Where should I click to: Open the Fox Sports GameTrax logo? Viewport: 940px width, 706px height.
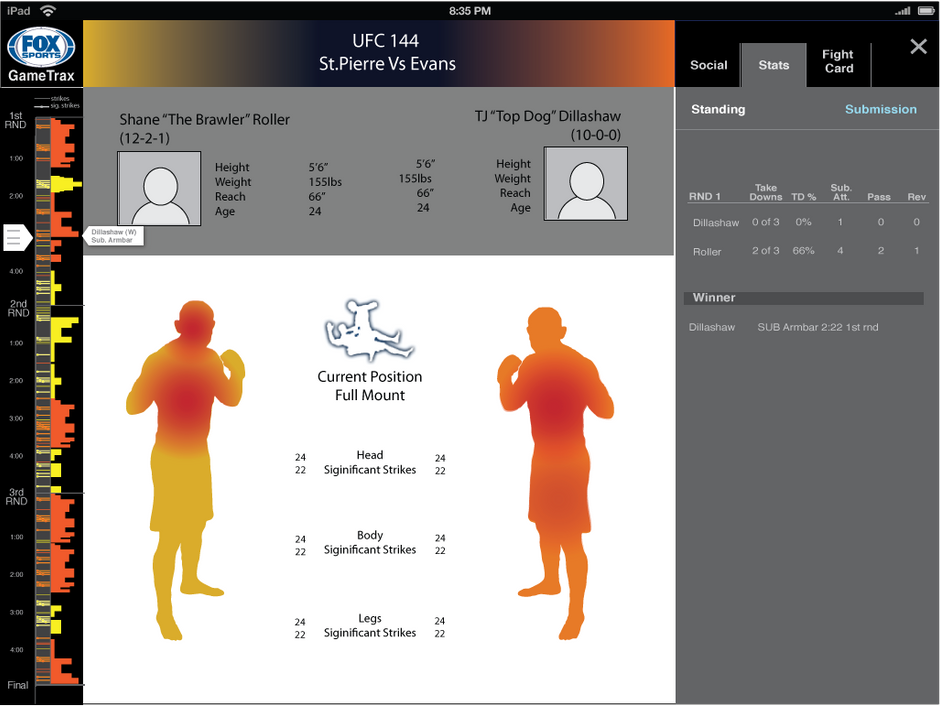(41, 55)
